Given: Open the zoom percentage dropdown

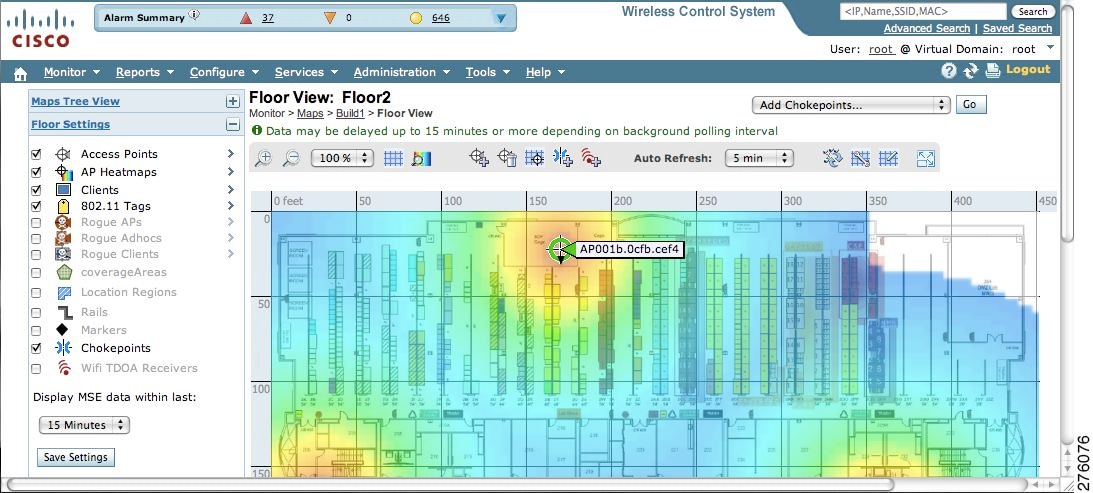Looking at the screenshot, I should (342, 158).
